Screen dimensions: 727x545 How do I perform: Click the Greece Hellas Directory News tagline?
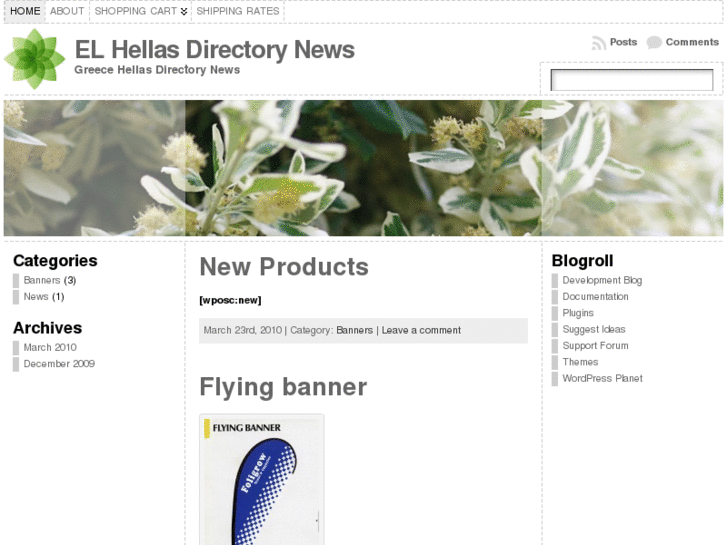pos(157,70)
